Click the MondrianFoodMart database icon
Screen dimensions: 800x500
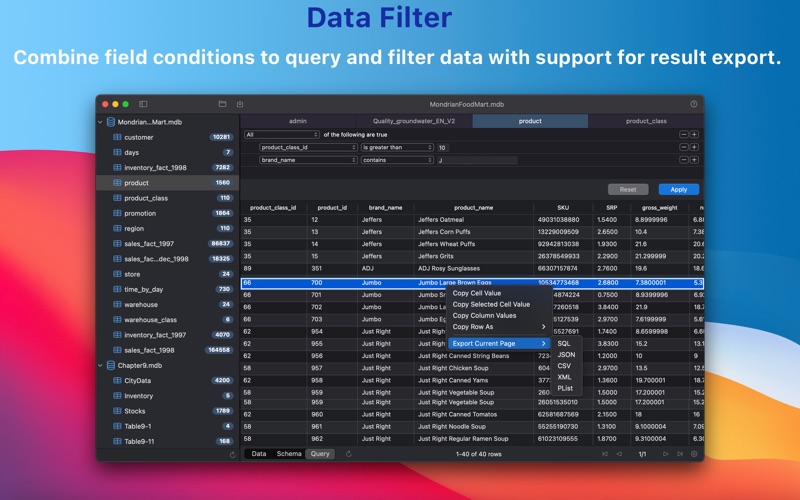[x=111, y=122]
